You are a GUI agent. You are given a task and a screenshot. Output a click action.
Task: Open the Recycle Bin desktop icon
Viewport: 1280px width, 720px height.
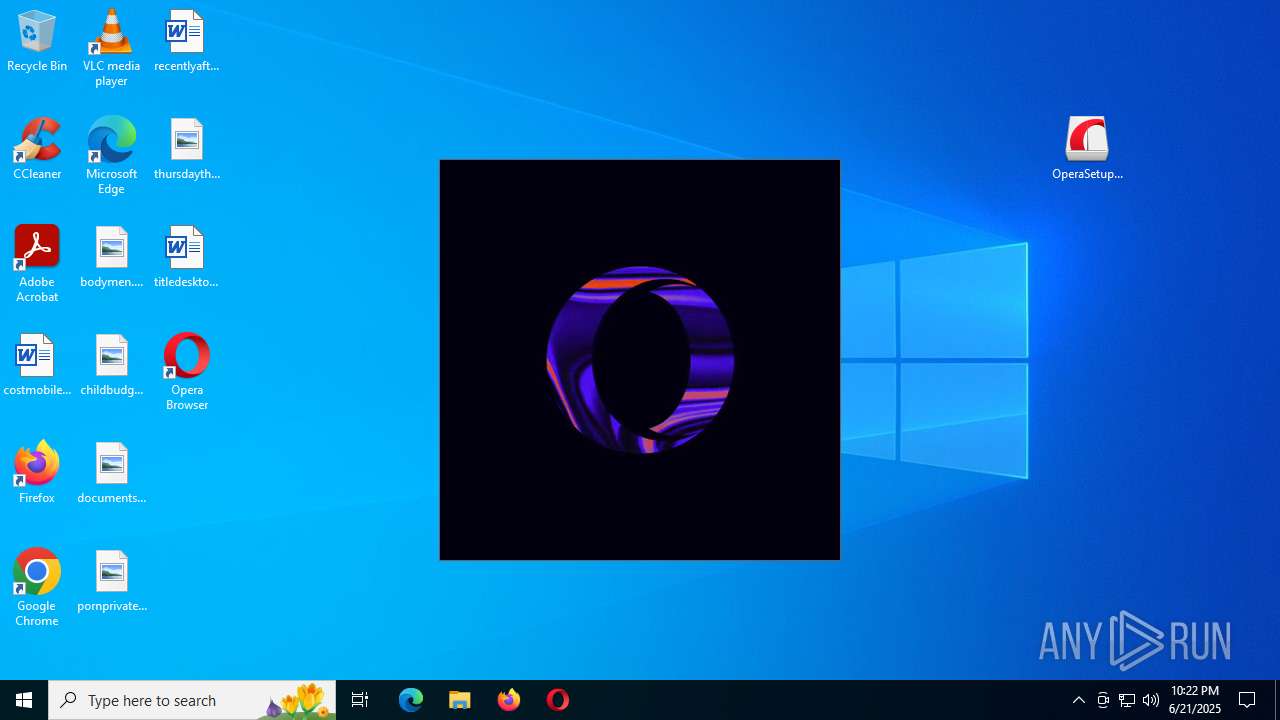pos(37,42)
